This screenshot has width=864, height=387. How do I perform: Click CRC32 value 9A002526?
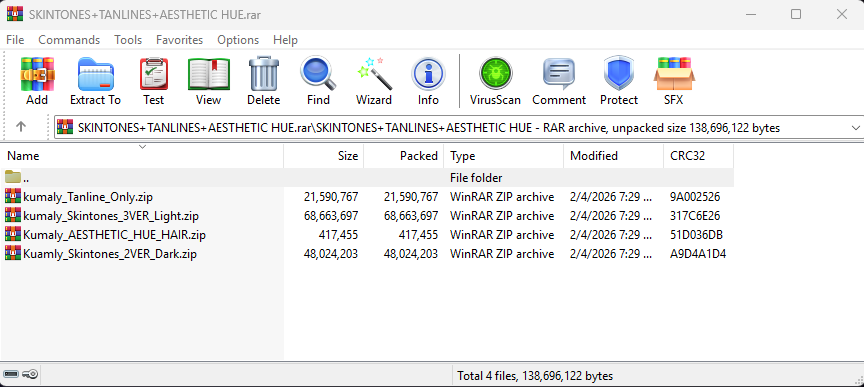(695, 196)
